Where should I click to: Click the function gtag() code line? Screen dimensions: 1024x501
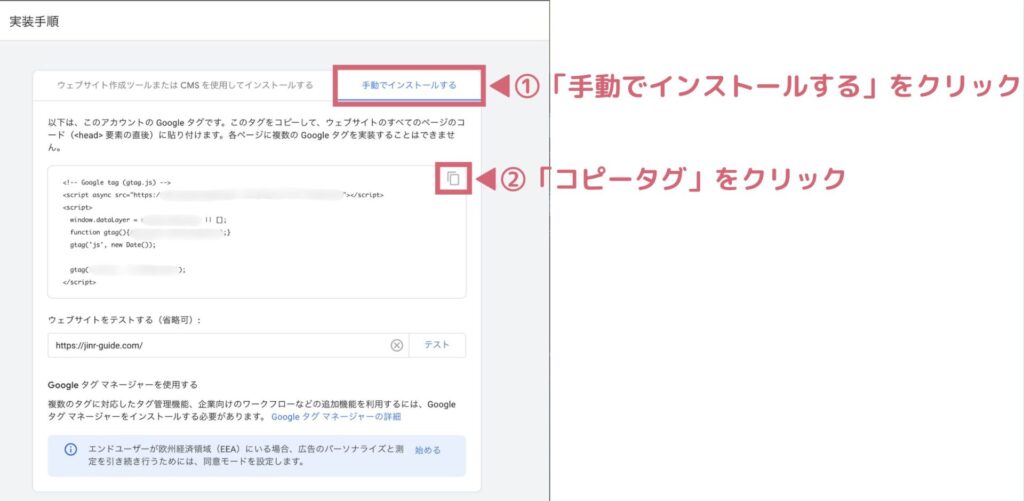pos(150,233)
